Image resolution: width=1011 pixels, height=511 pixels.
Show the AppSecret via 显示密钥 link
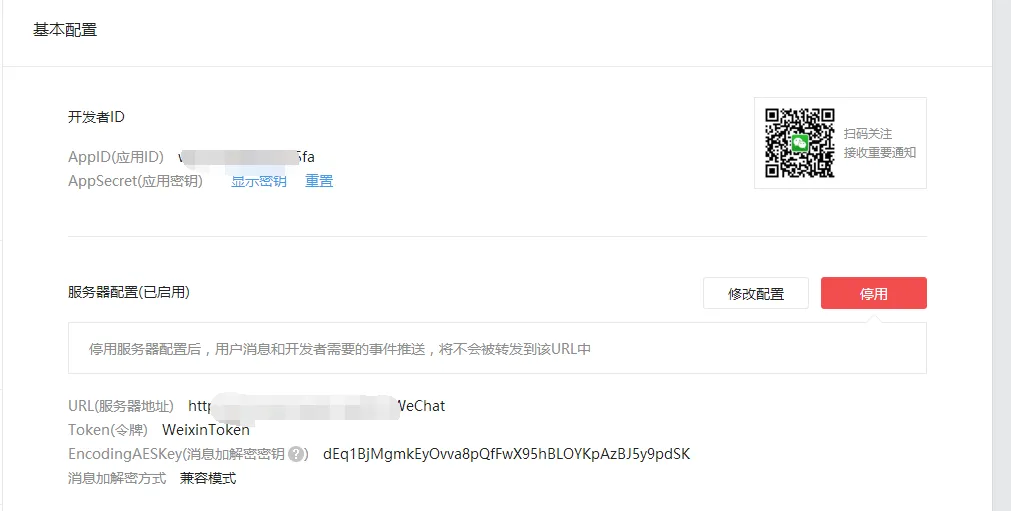[259, 181]
